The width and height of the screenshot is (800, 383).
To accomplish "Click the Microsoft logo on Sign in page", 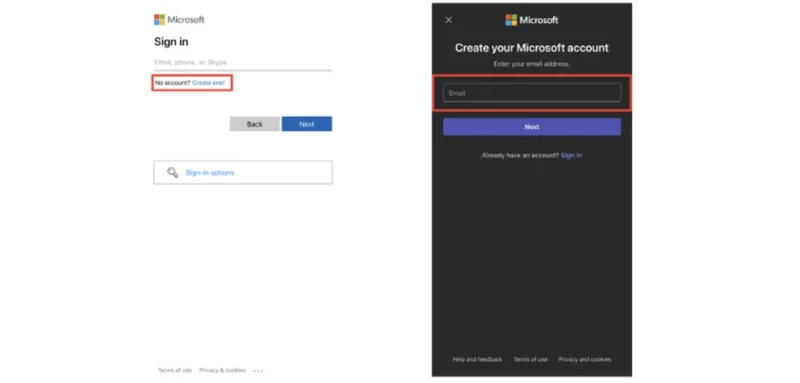I will click(x=179, y=20).
